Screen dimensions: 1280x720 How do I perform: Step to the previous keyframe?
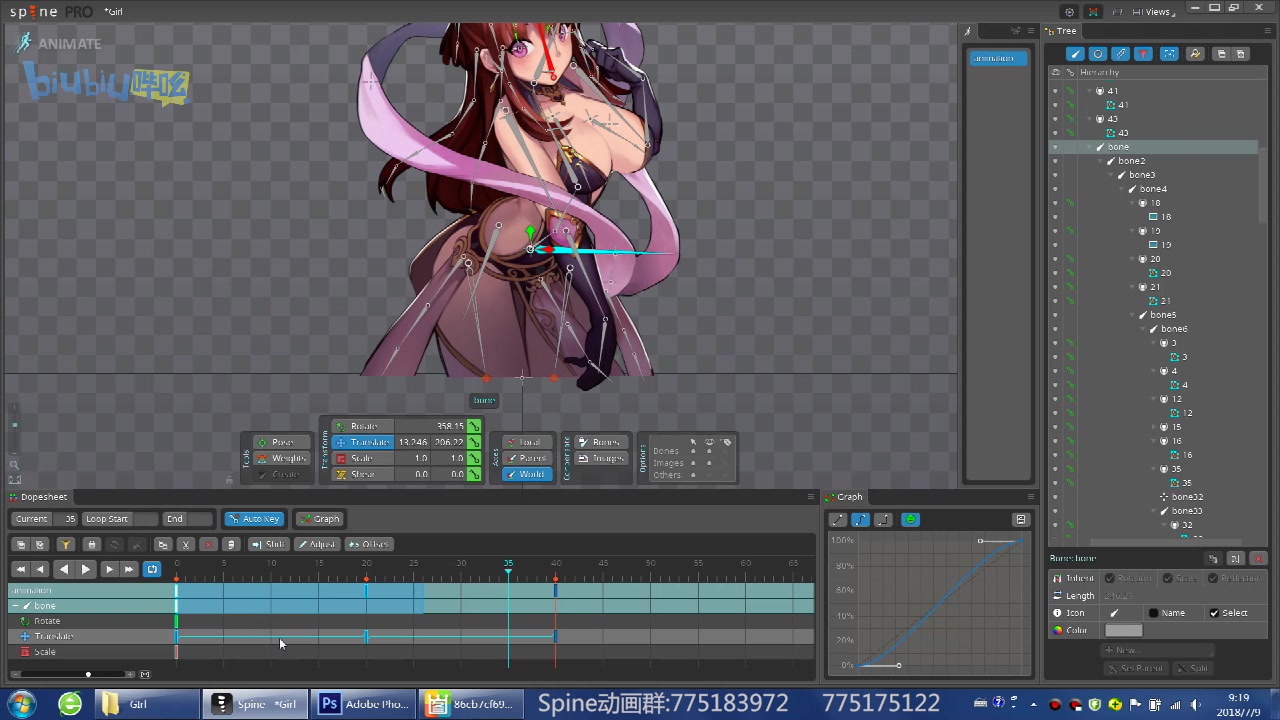(x=40, y=569)
